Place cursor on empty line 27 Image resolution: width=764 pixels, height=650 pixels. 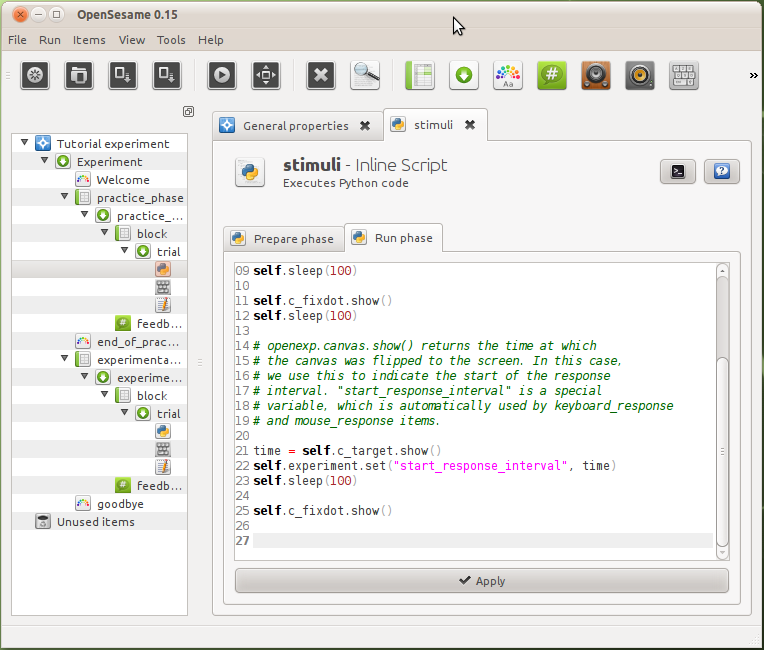coord(482,540)
